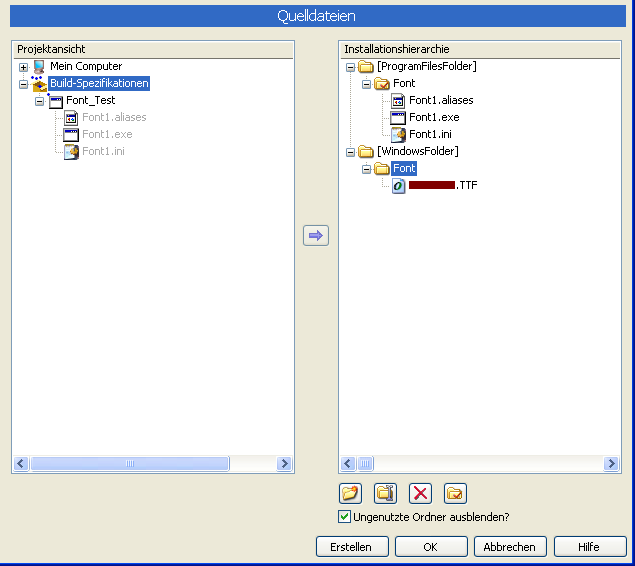Select the Font_Test label
The image size is (635, 566).
tap(91, 100)
